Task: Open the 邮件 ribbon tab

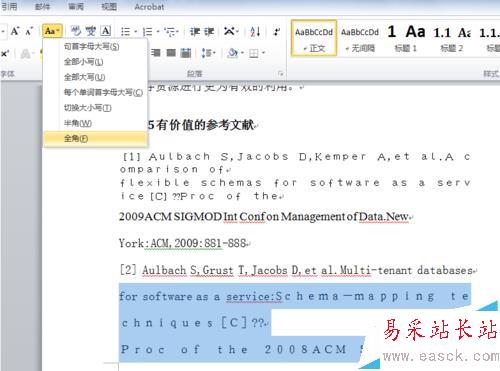Action: [x=42, y=6]
